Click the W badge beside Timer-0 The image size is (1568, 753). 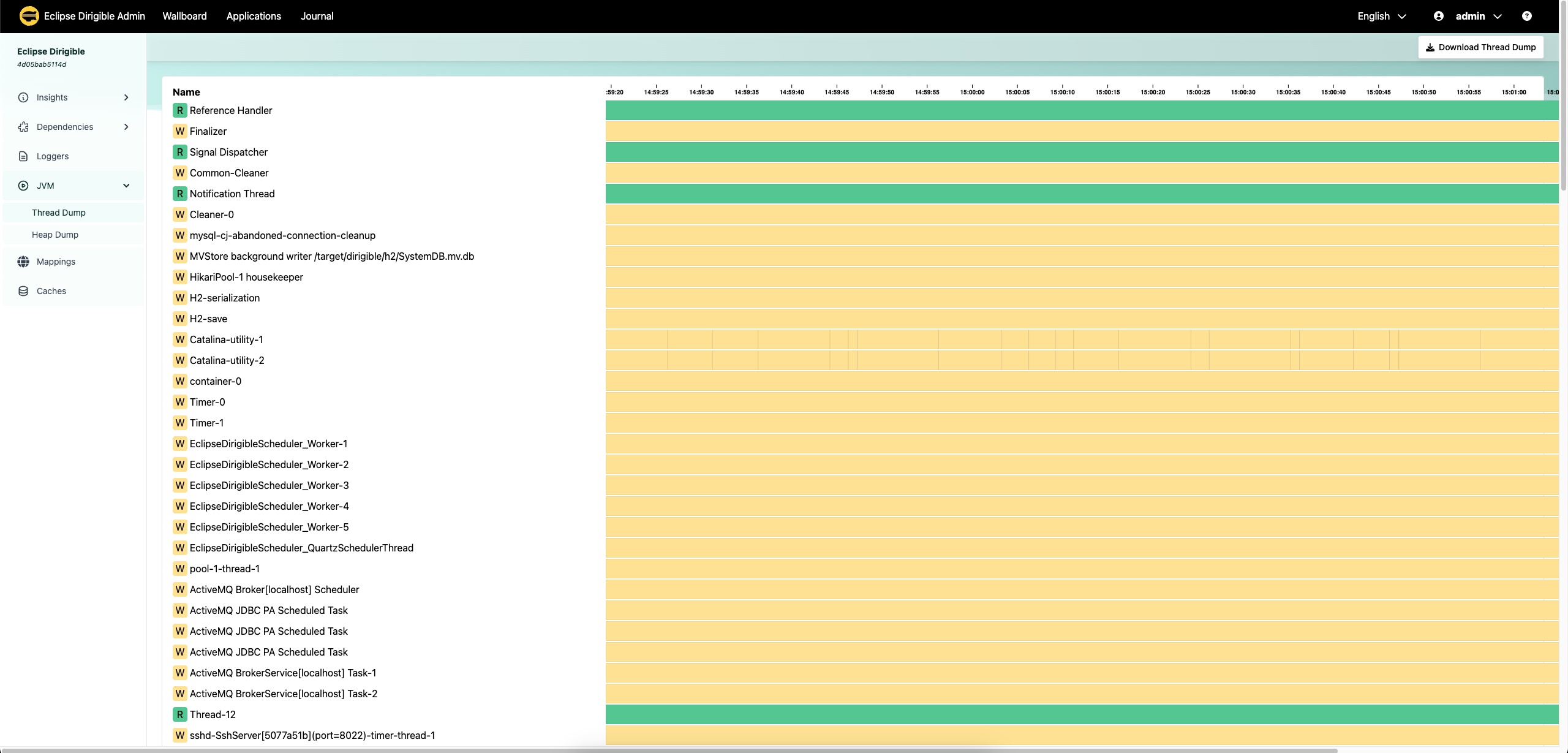pyautogui.click(x=179, y=402)
